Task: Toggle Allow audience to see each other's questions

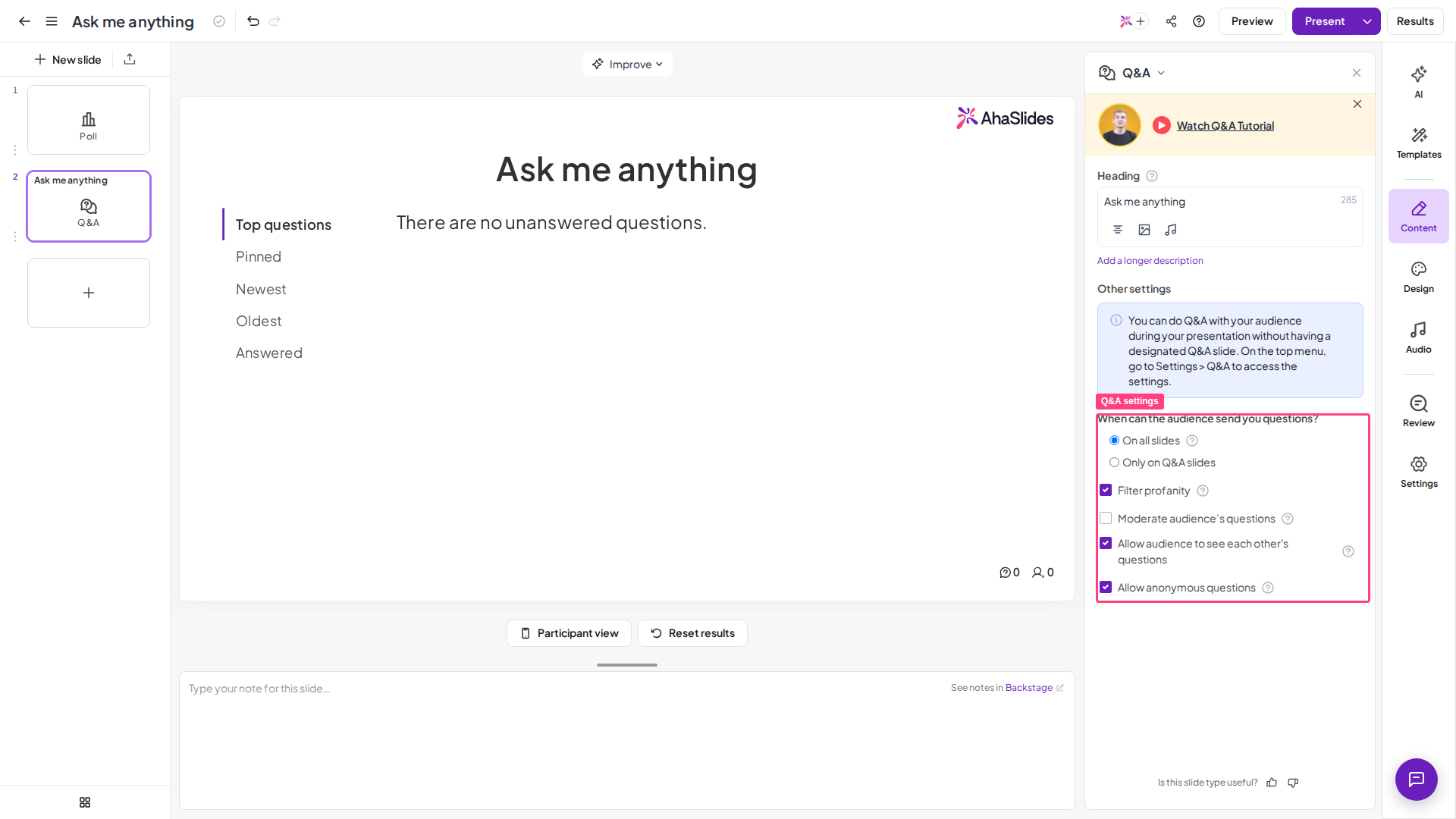Action: coord(1106,544)
